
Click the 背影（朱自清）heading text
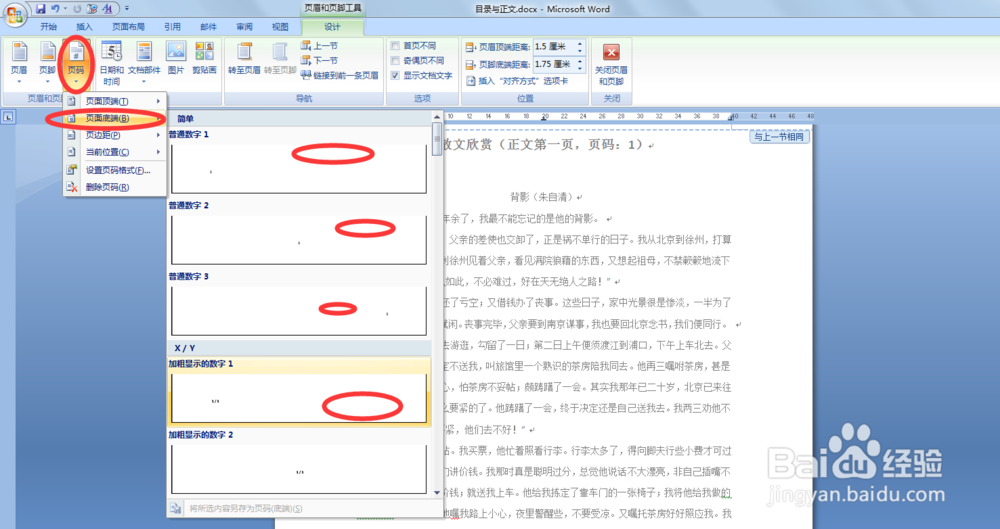click(x=543, y=197)
